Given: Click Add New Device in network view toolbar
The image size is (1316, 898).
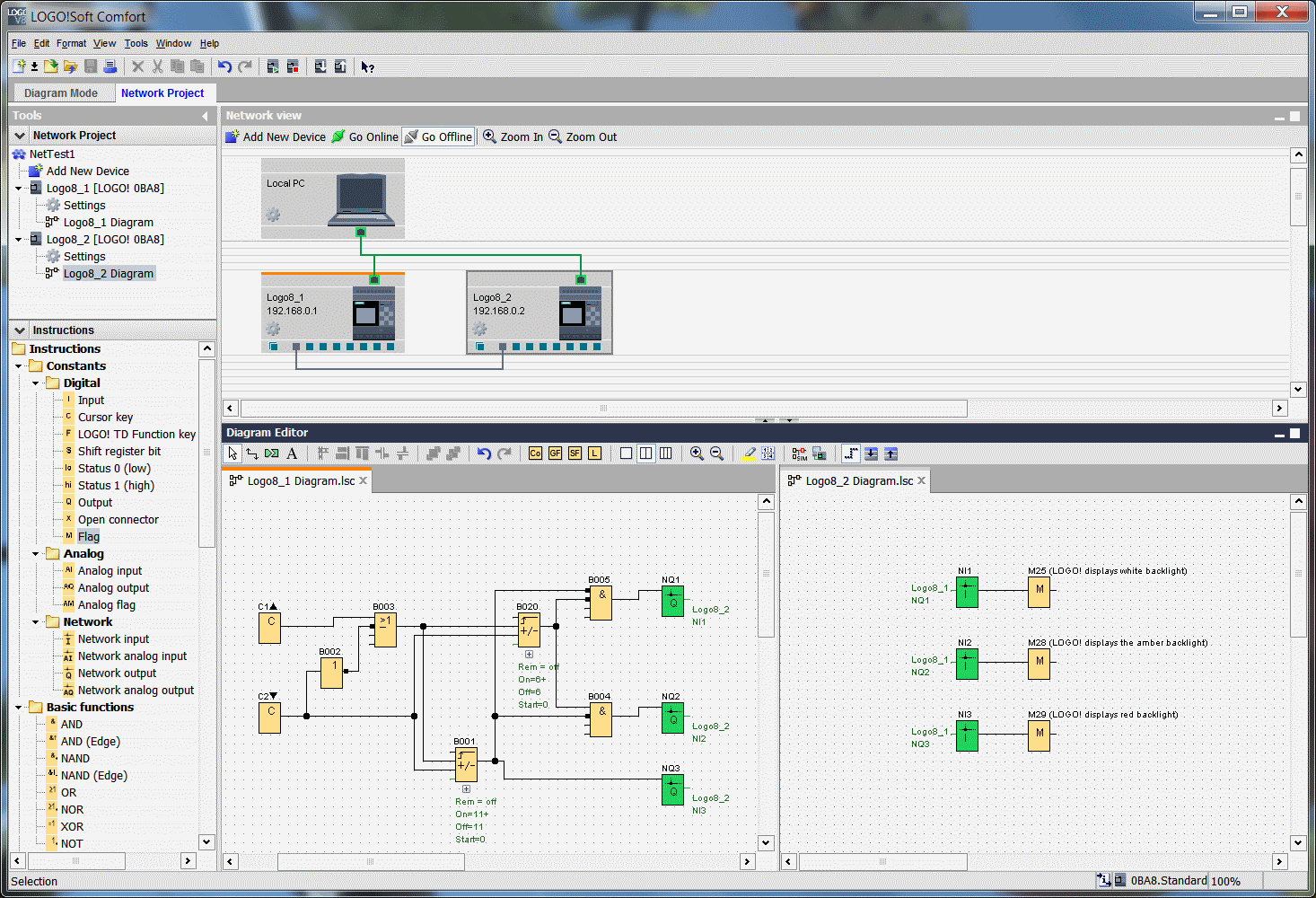Looking at the screenshot, I should point(276,136).
